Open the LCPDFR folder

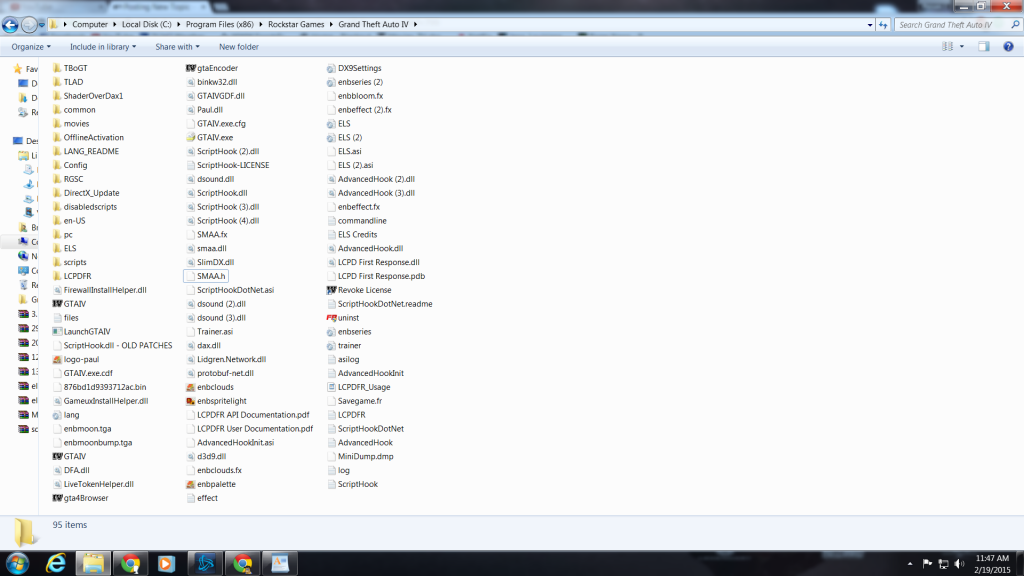(76, 276)
